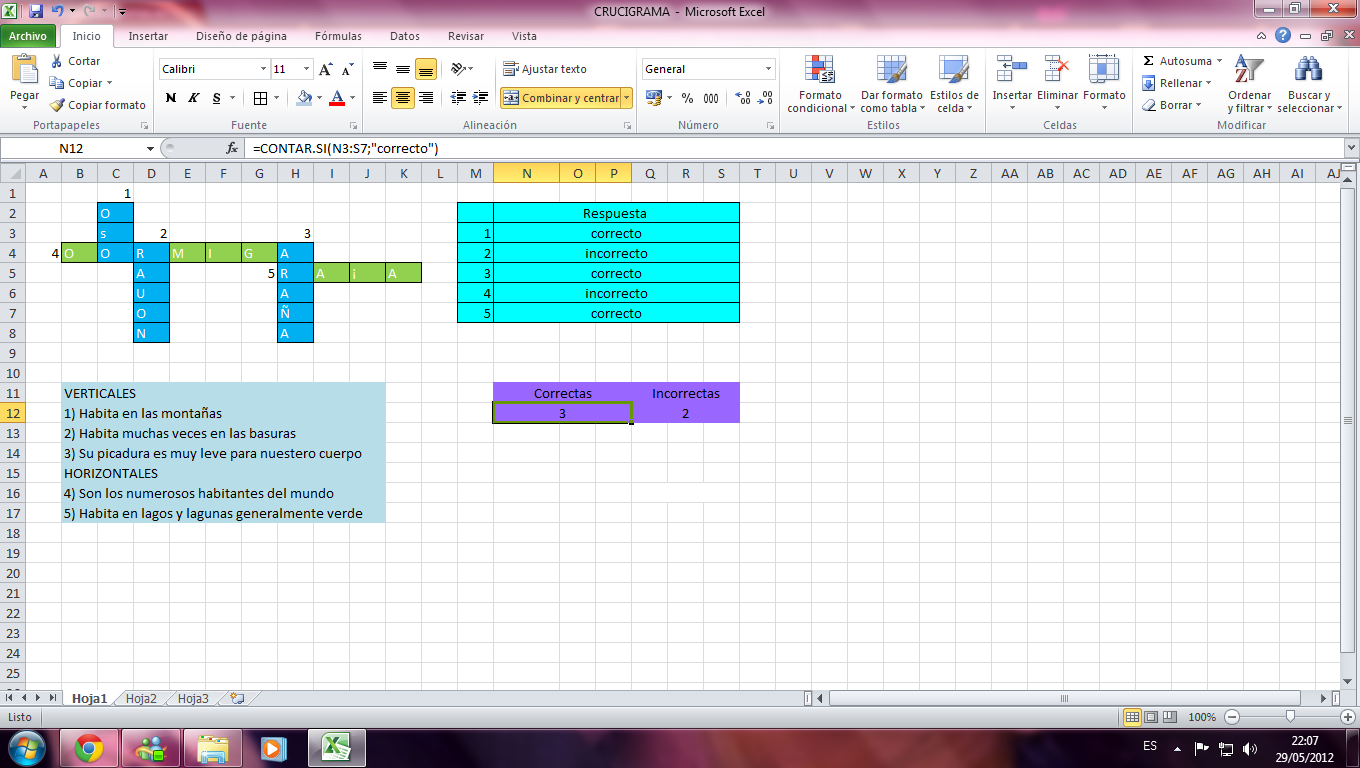Image resolution: width=1360 pixels, height=768 pixels.
Task: Open number format General dropdown
Action: point(769,69)
